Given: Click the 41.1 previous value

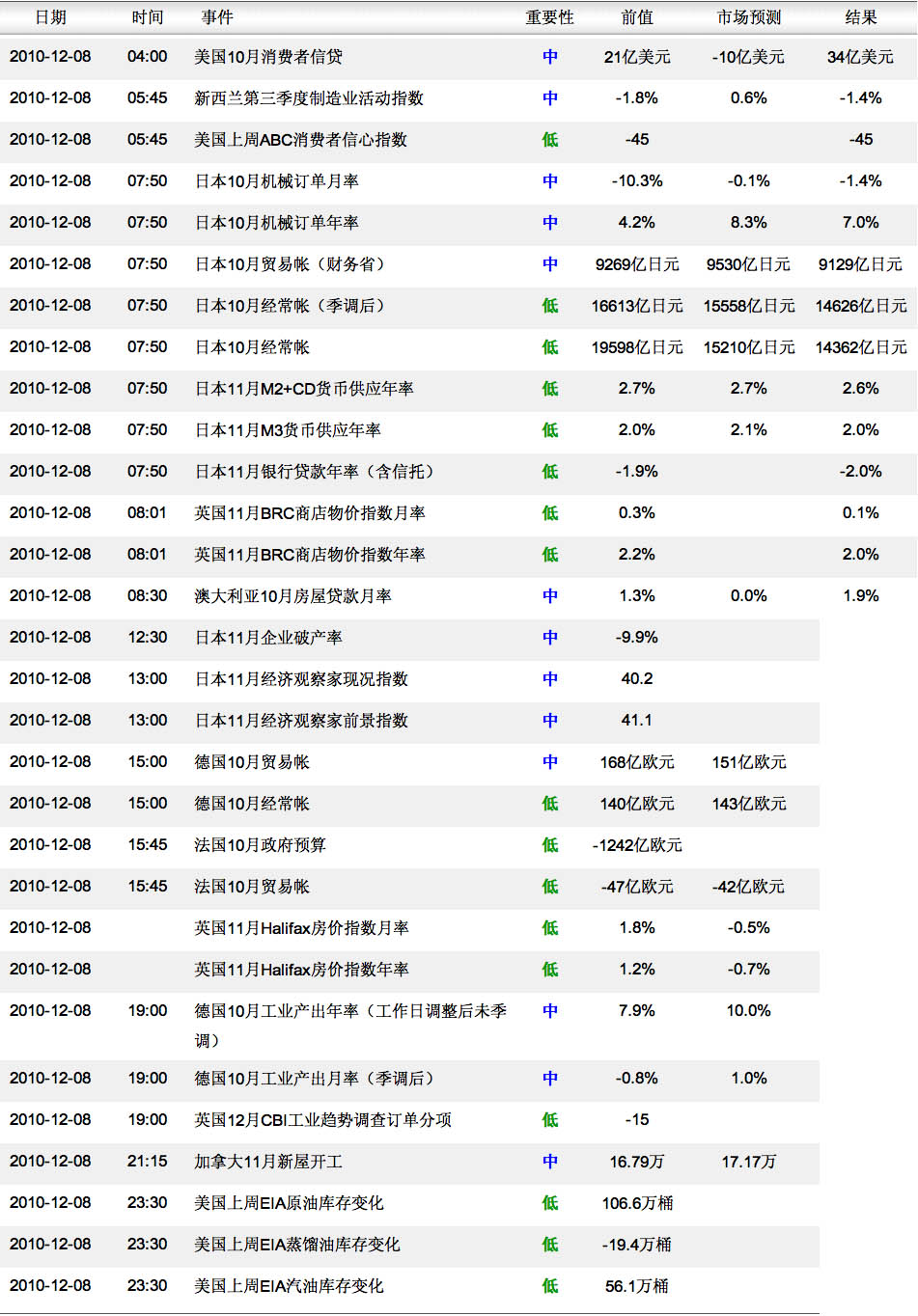Looking at the screenshot, I should [637, 721].
